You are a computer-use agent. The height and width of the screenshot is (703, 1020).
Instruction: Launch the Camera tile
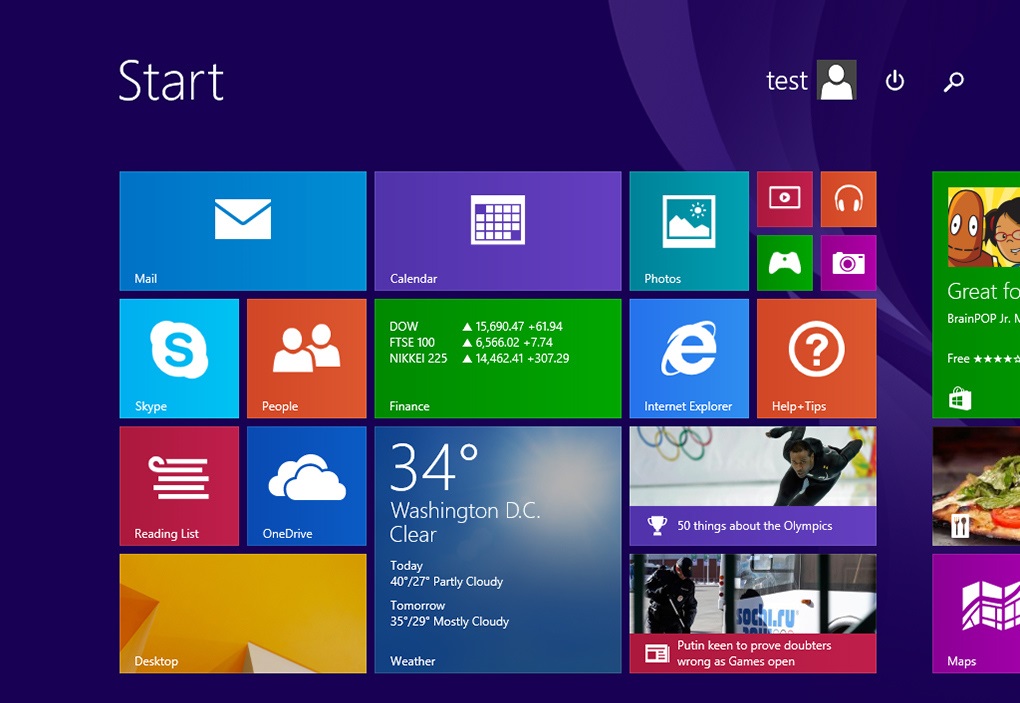848,263
